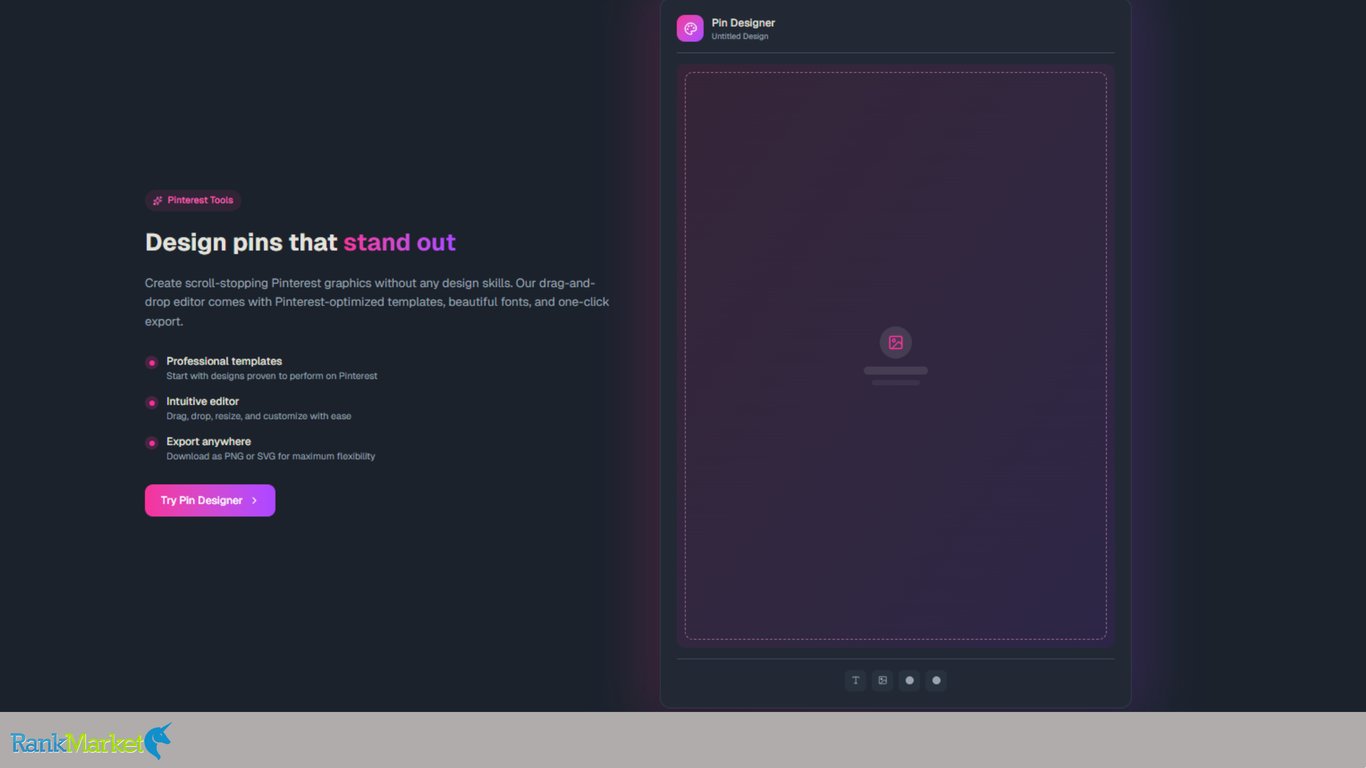The width and height of the screenshot is (1366, 768).
Task: Click 'Download as PNG or SVG' line
Action: 270,456
